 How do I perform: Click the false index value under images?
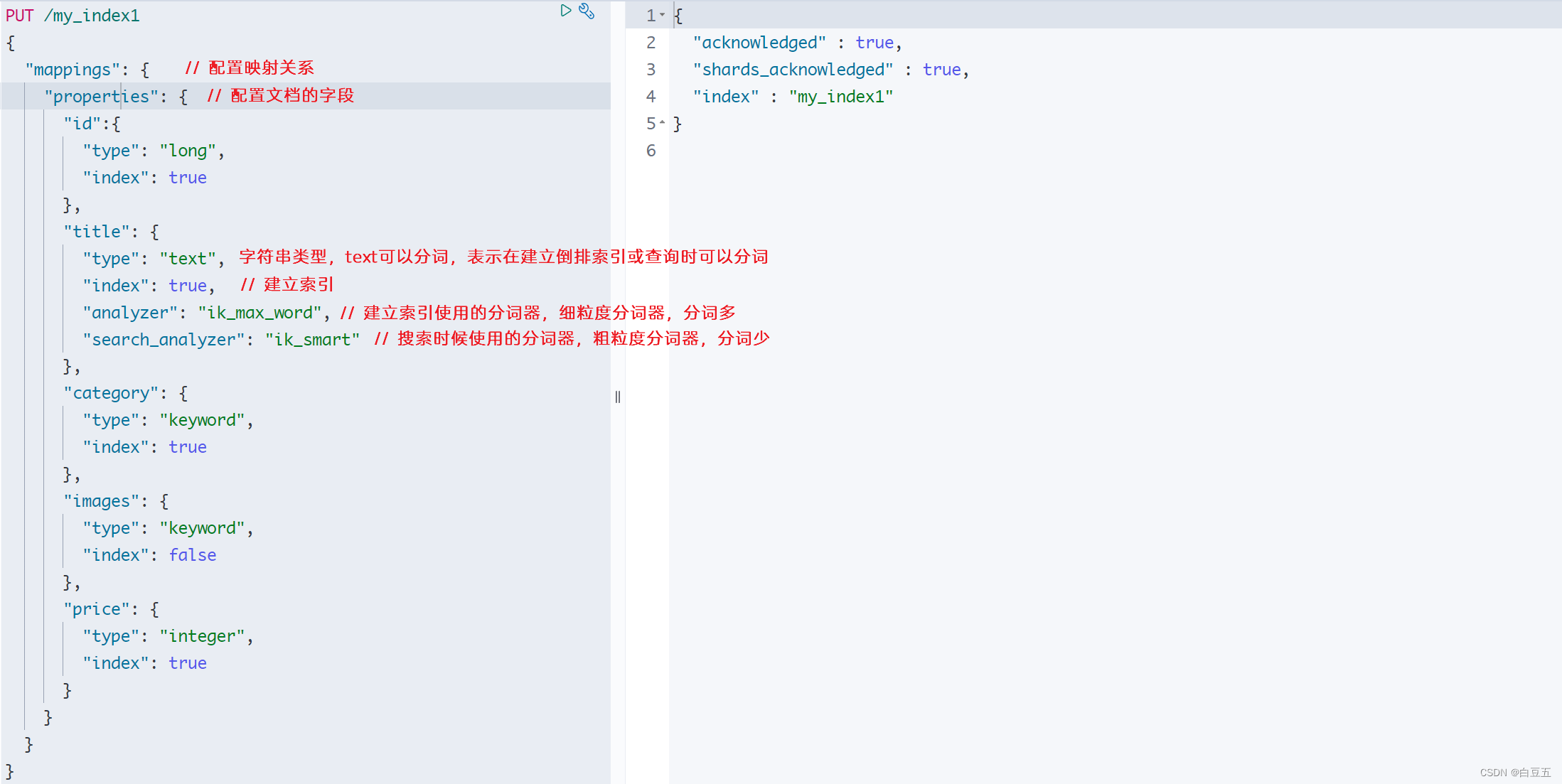[193, 555]
